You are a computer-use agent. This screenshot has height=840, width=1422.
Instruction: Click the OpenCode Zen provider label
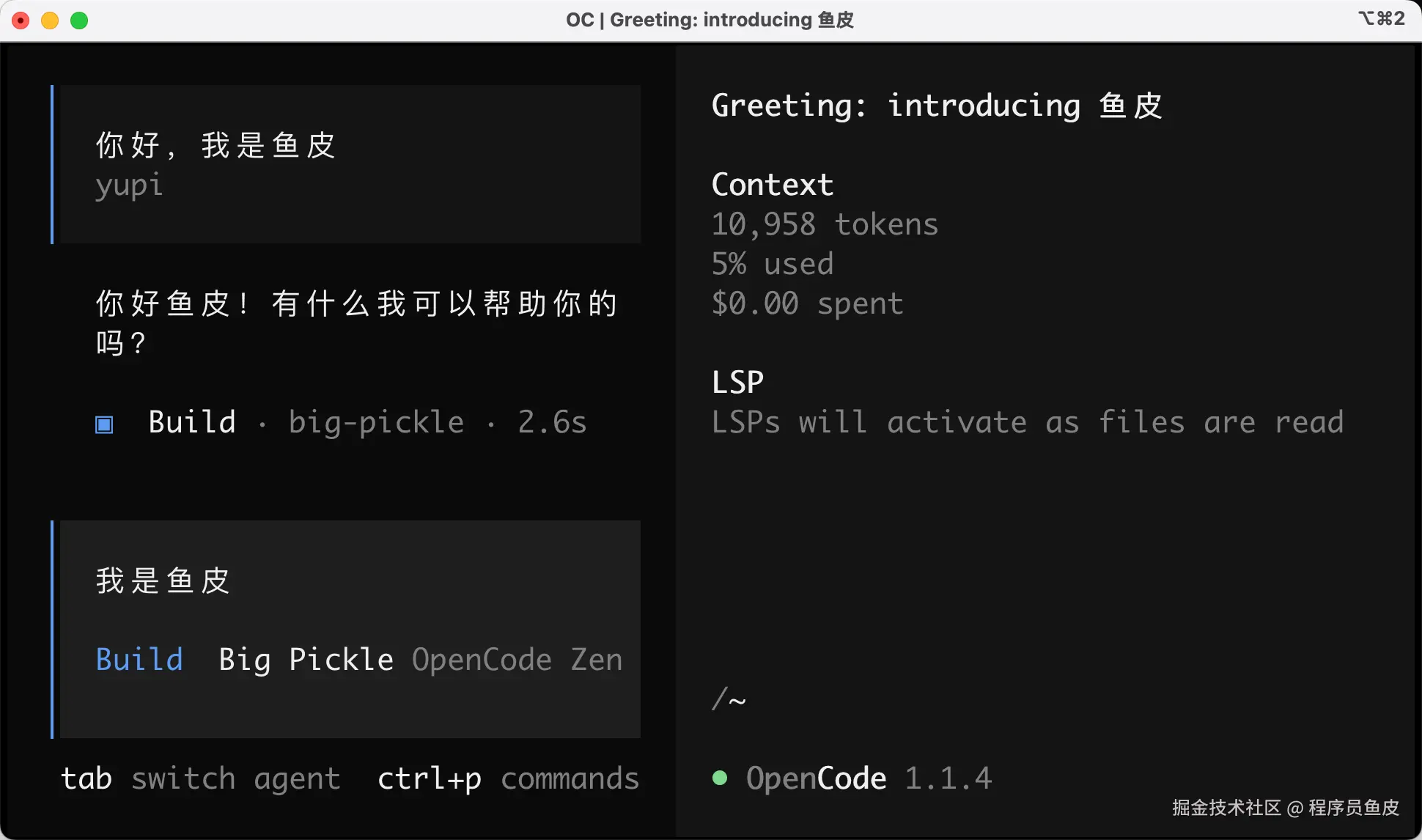(517, 660)
